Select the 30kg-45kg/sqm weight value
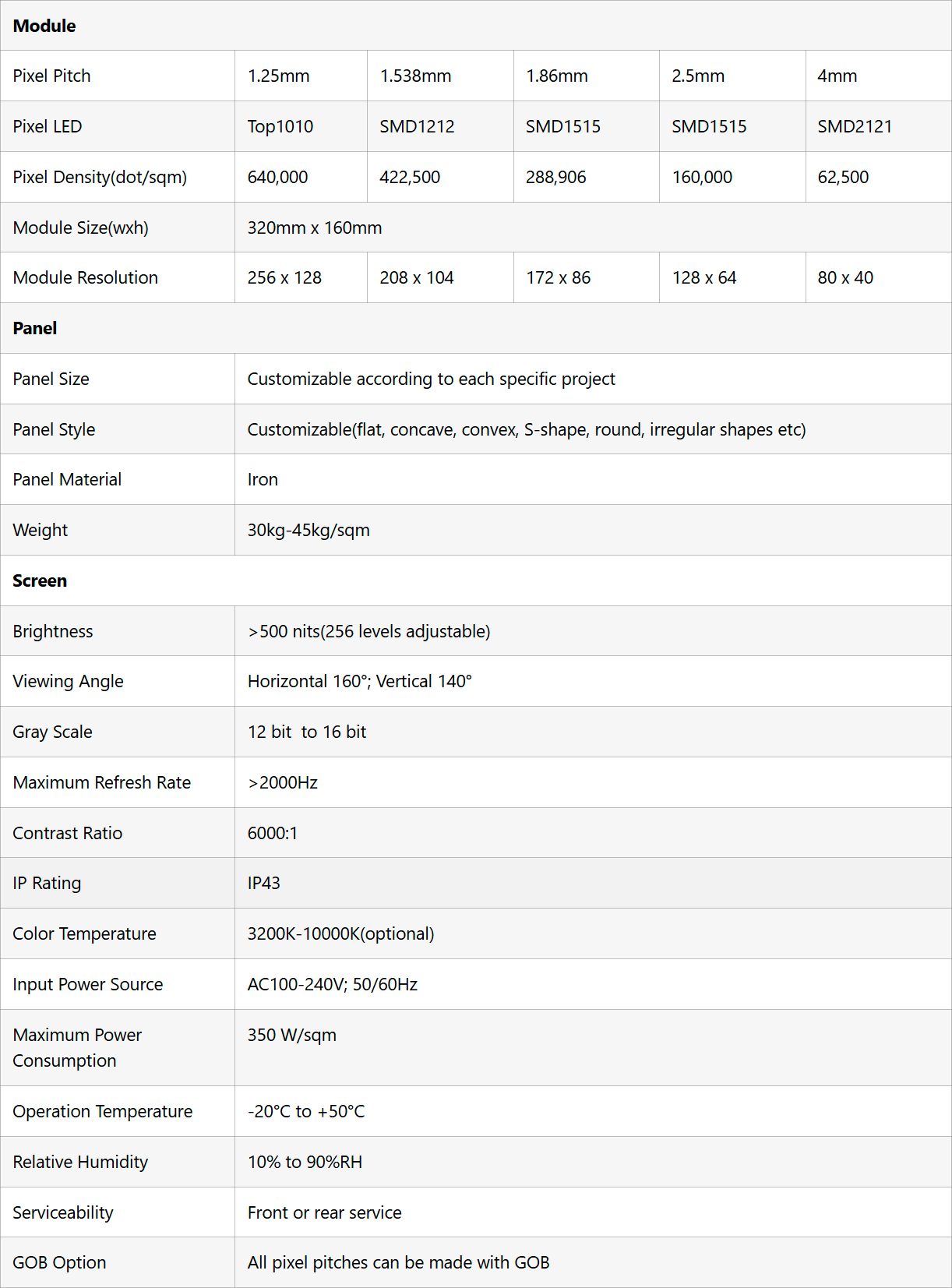Screen dimensions: 952x1288 309,531
